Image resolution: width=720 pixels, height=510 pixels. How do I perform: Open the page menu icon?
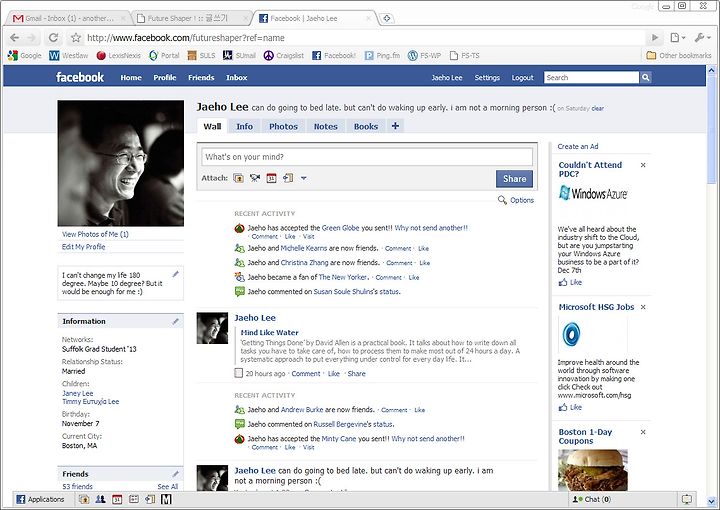click(677, 38)
